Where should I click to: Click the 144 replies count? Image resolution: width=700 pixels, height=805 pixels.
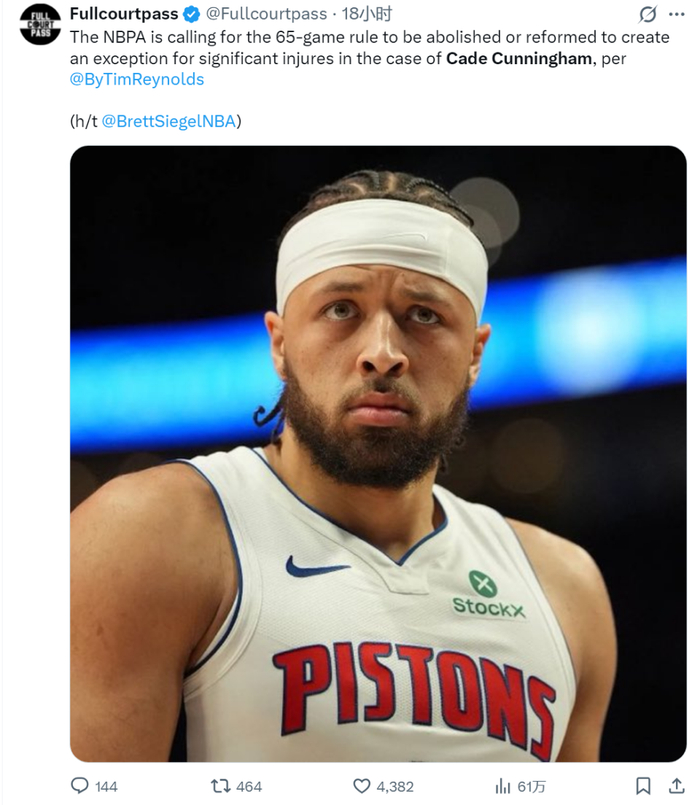tap(106, 787)
